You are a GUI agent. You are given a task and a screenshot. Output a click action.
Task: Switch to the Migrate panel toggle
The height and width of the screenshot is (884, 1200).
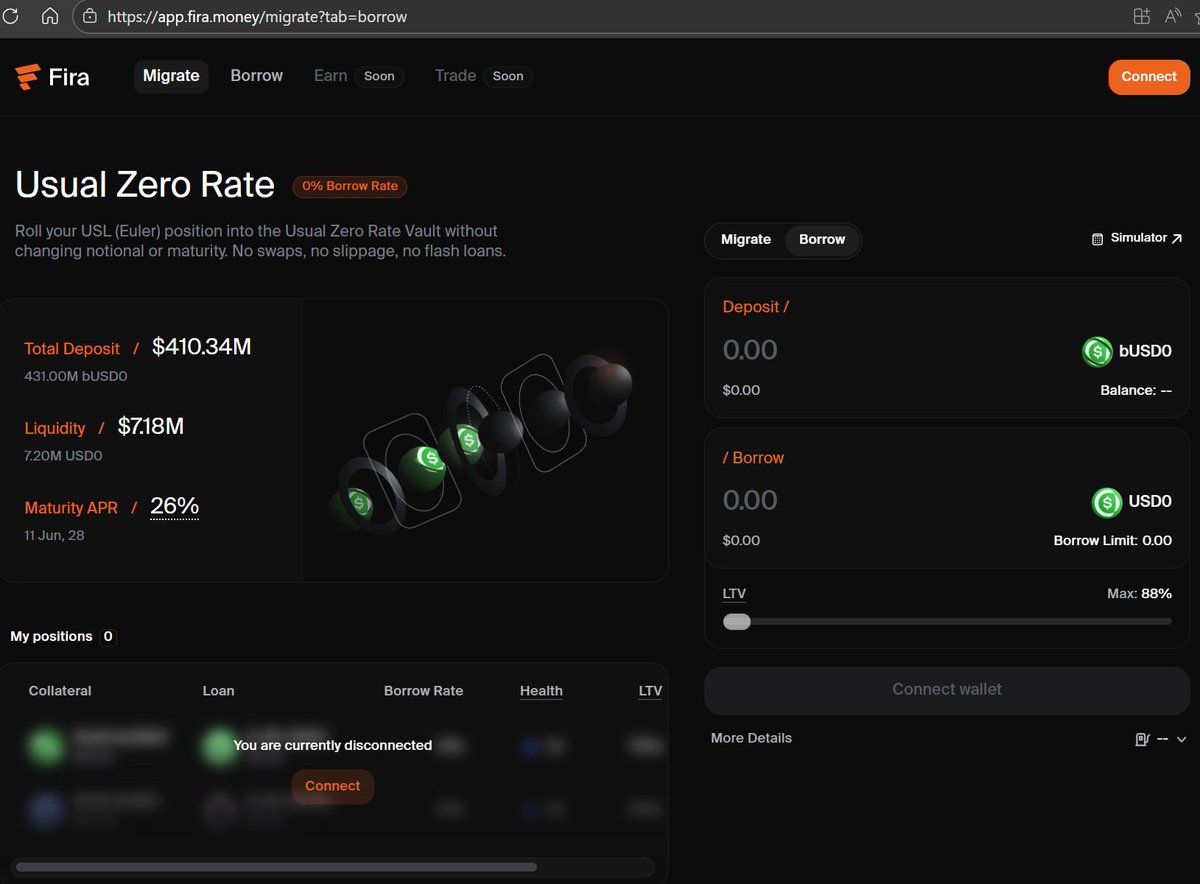[x=746, y=240]
